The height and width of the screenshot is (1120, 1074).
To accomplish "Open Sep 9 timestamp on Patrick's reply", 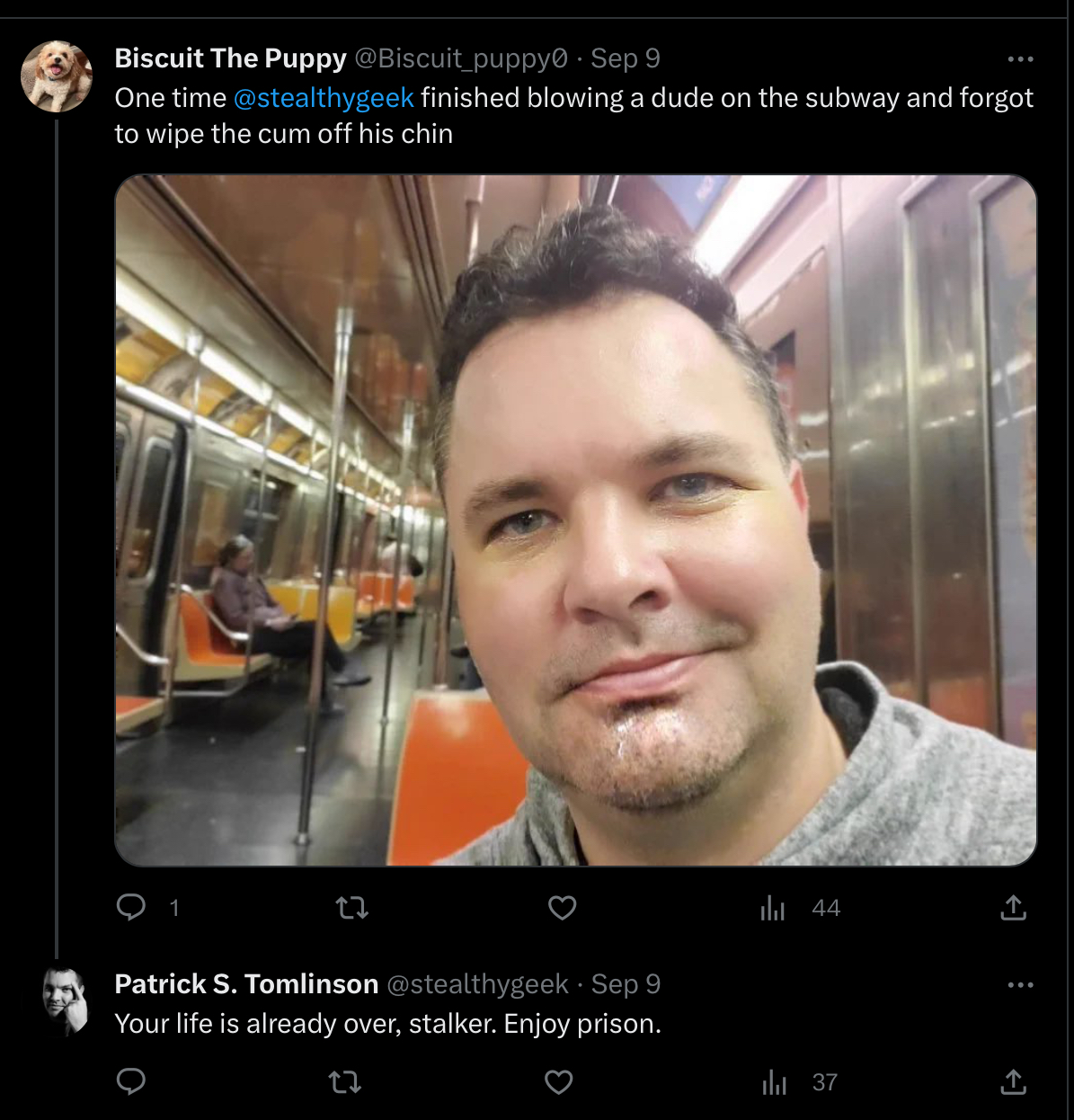I will click(626, 984).
